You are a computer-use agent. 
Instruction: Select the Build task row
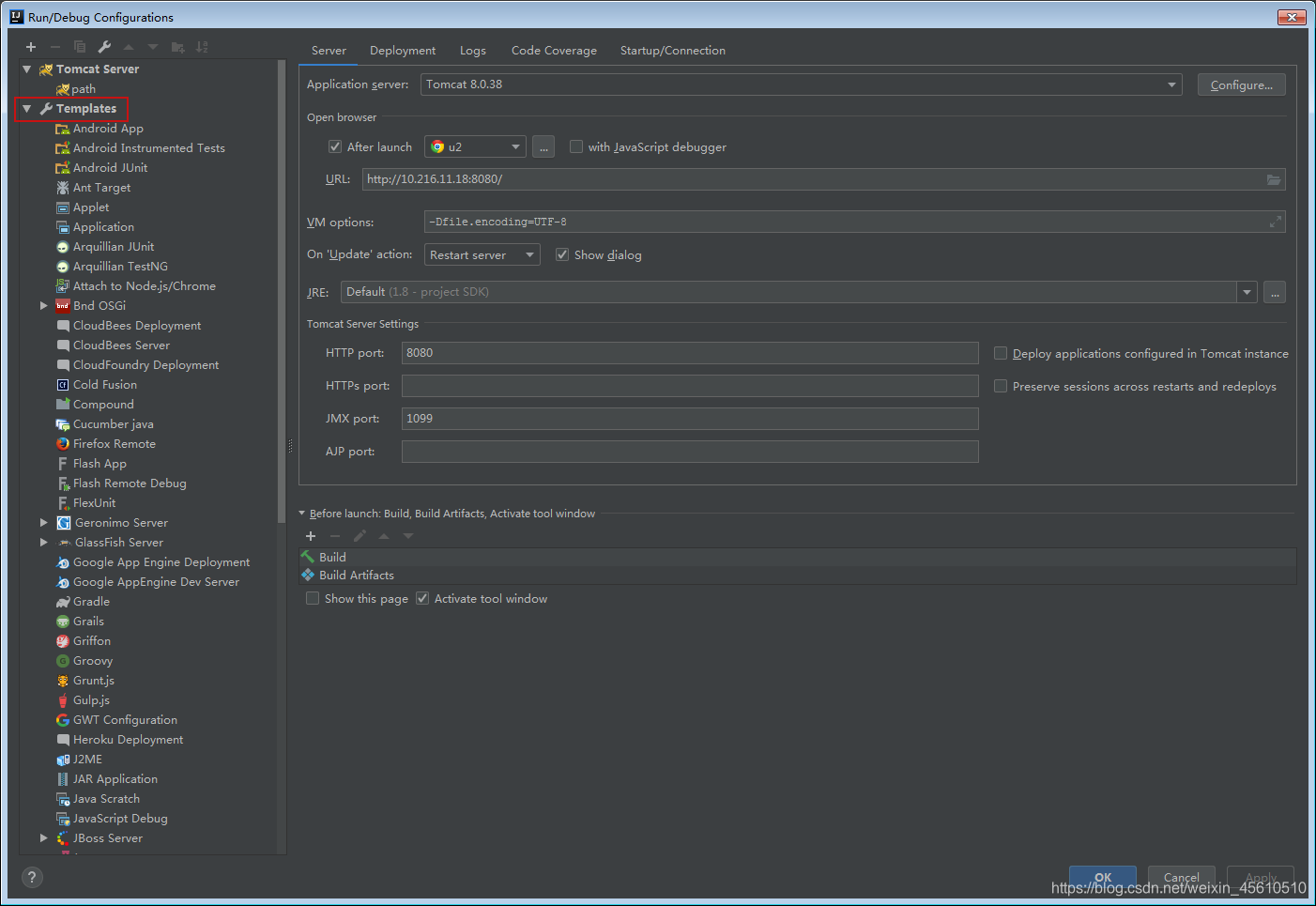[x=798, y=558]
